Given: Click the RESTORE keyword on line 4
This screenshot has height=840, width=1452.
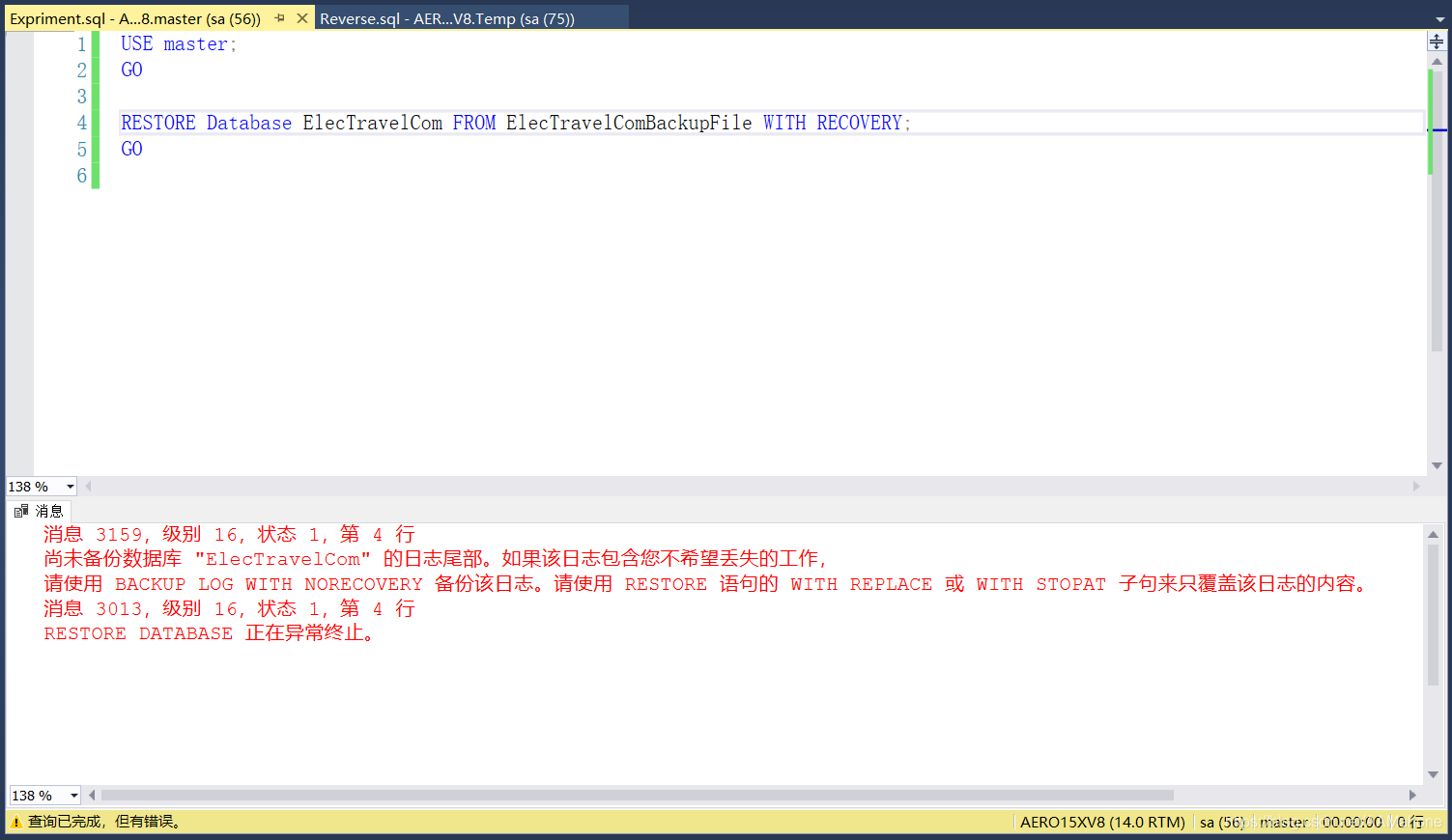Looking at the screenshot, I should pos(157,123).
